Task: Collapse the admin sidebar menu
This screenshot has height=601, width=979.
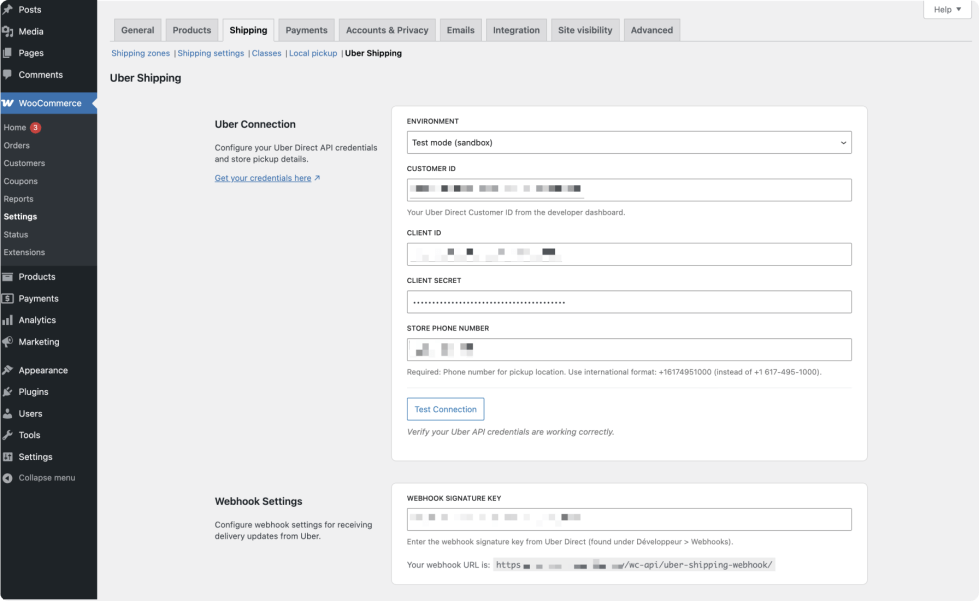Action: (x=40, y=478)
